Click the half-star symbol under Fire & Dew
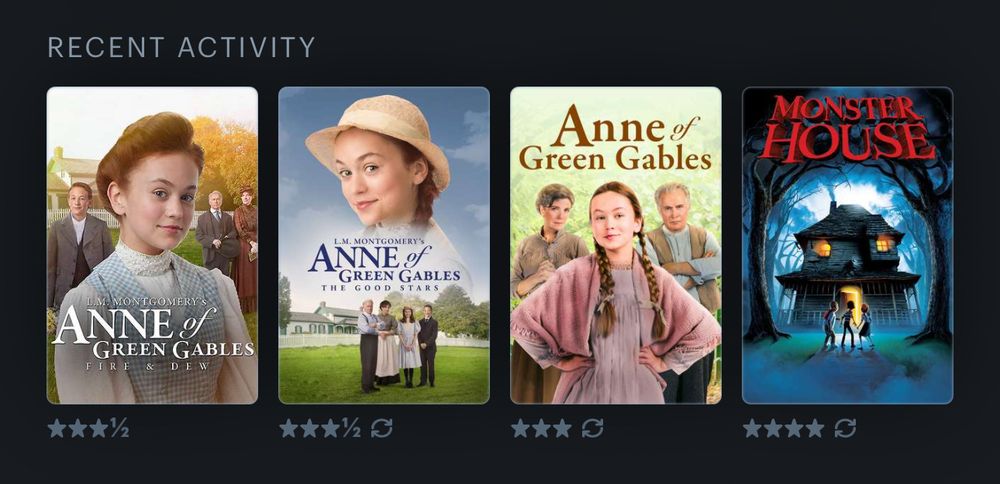The height and width of the screenshot is (484, 1000). [x=119, y=428]
